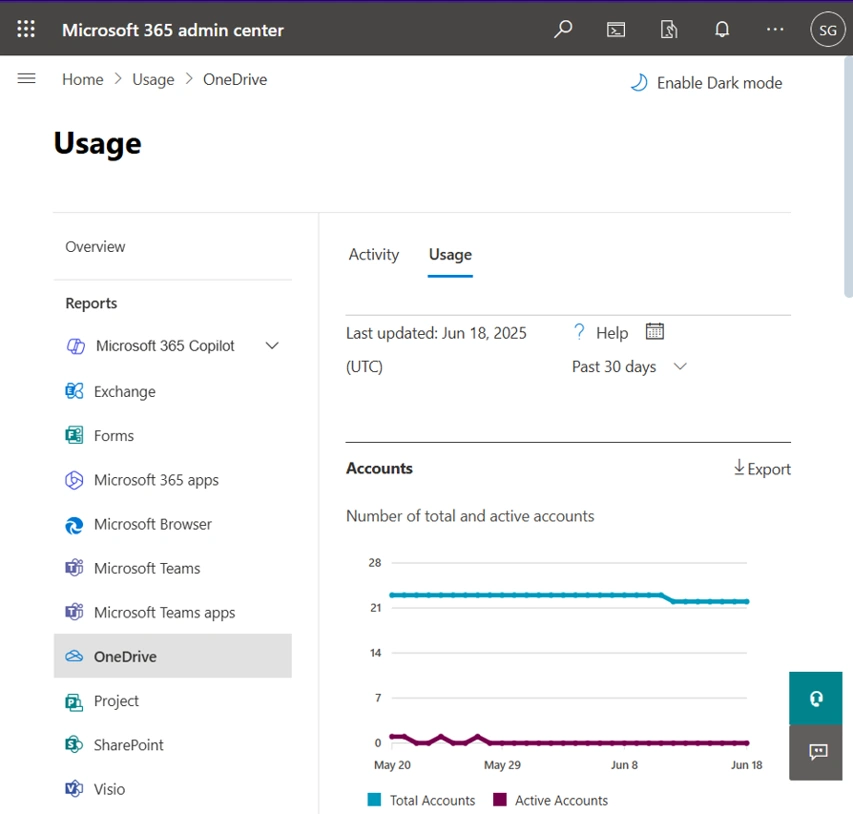The width and height of the screenshot is (853, 814).
Task: Click the Microsoft Teams icon
Action: pos(74,568)
